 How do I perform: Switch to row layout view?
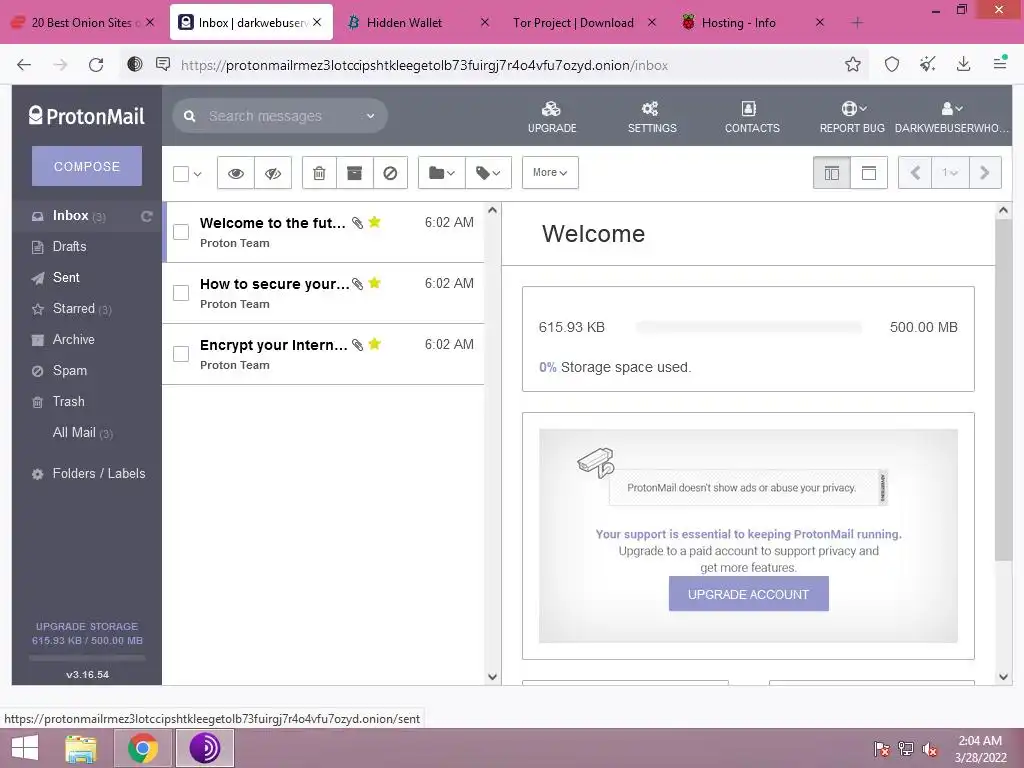coord(869,173)
